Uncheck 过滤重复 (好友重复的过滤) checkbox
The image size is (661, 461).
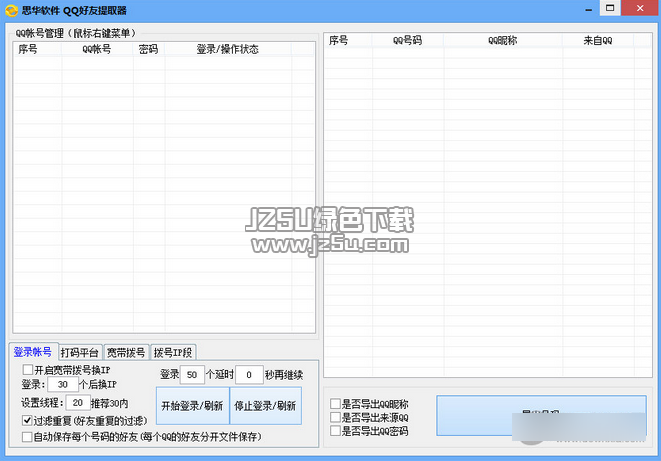(x=27, y=420)
